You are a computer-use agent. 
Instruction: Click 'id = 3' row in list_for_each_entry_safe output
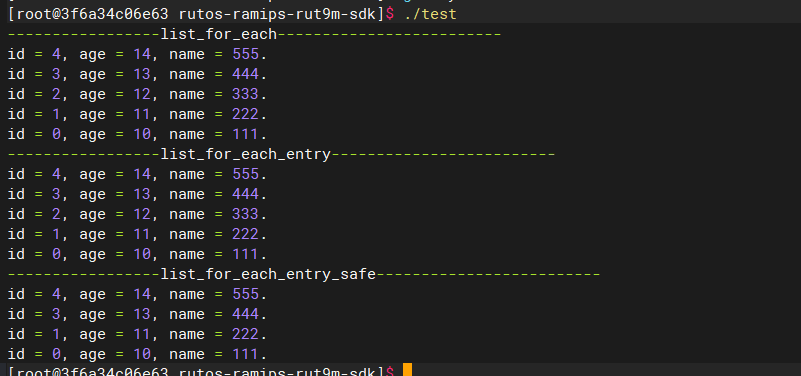tap(137, 314)
